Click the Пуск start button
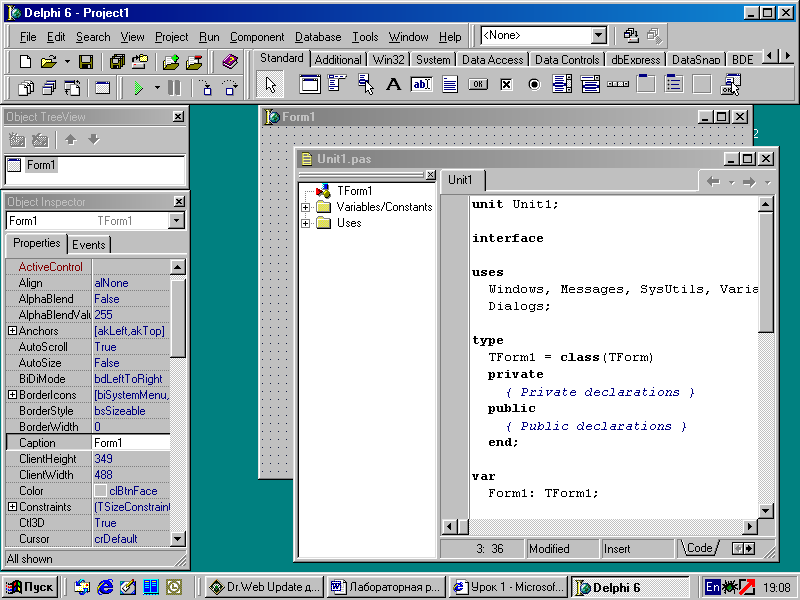Viewport: 800px width, 600px height. pyautogui.click(x=30, y=587)
